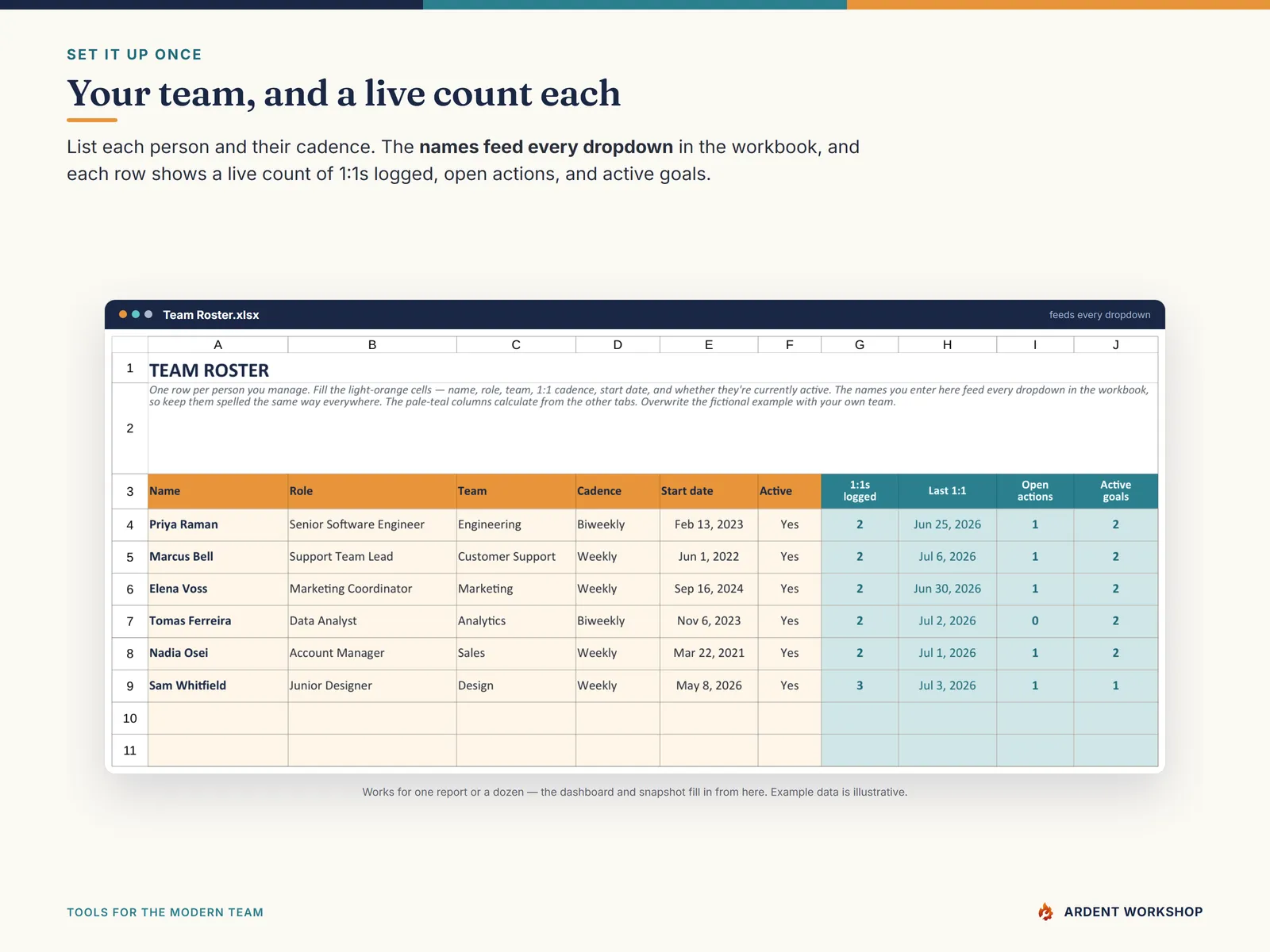
Task: Click the Sep 16, 2024 start date
Action: point(709,589)
